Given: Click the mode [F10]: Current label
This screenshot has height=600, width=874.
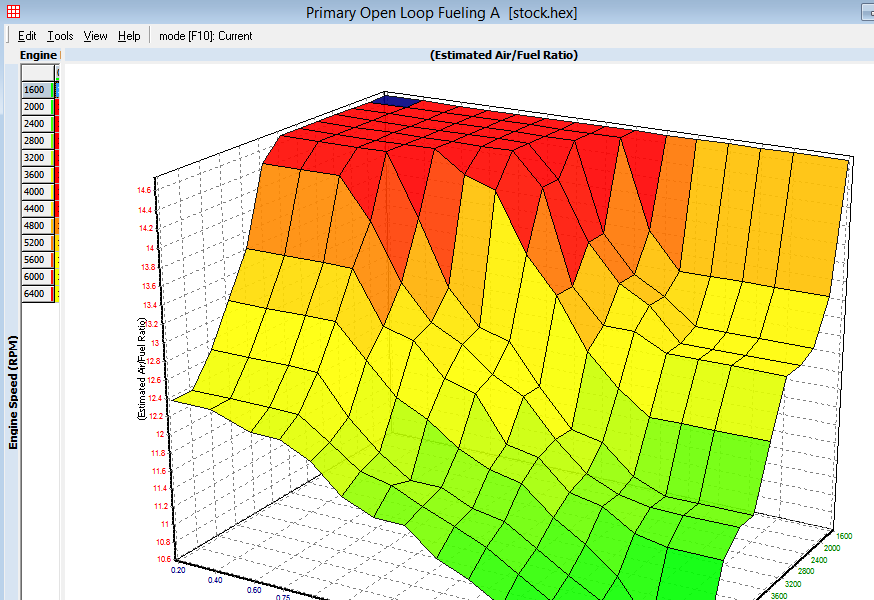Looking at the screenshot, I should [205, 36].
